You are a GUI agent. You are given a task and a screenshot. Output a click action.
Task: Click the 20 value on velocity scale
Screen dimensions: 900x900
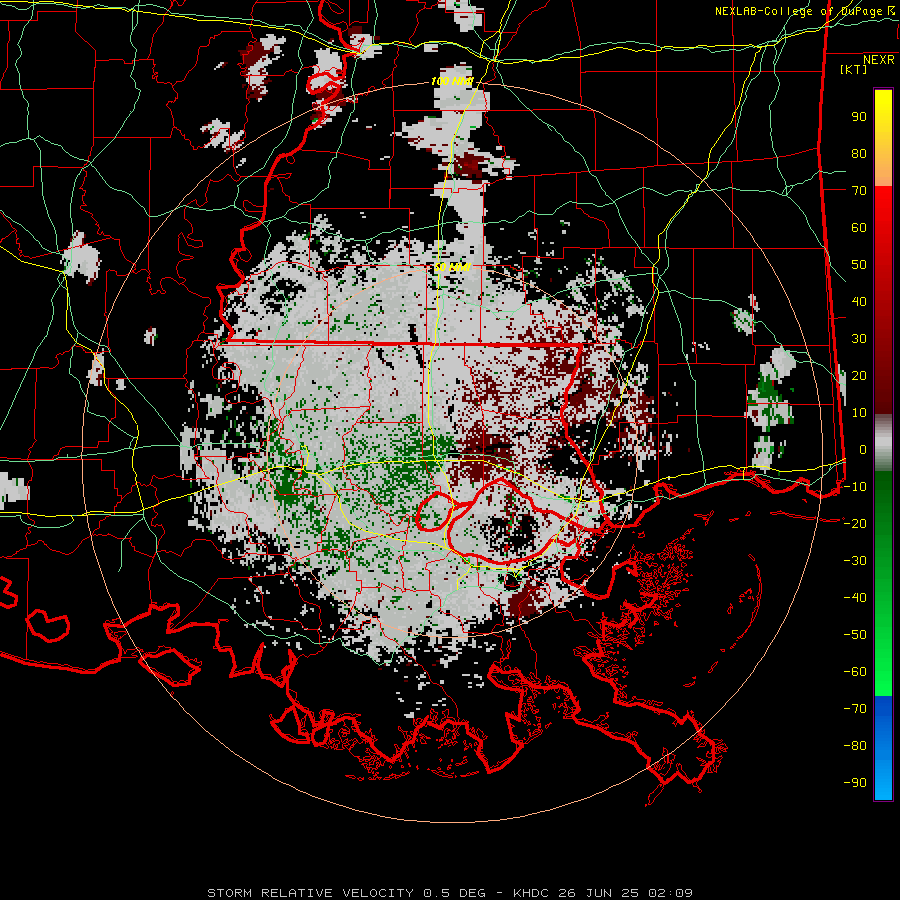(x=859, y=375)
